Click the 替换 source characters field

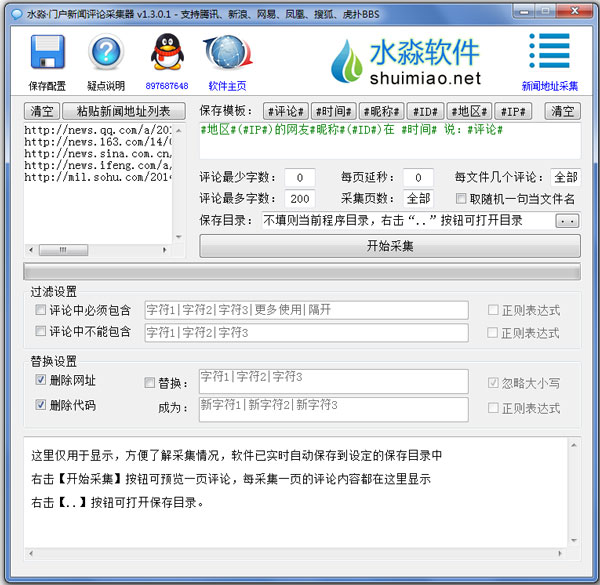pyautogui.click(x=334, y=381)
